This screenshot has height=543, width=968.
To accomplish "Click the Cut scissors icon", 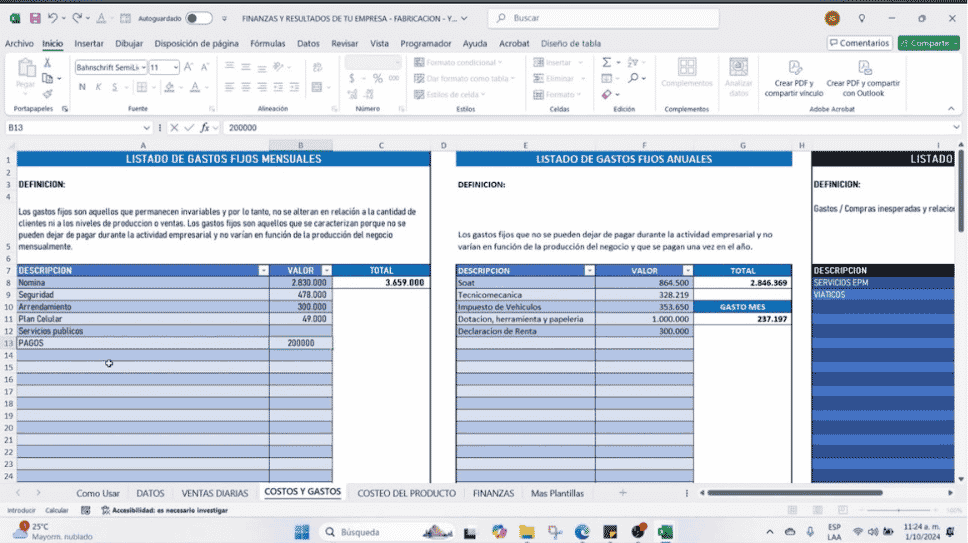I will [47, 63].
